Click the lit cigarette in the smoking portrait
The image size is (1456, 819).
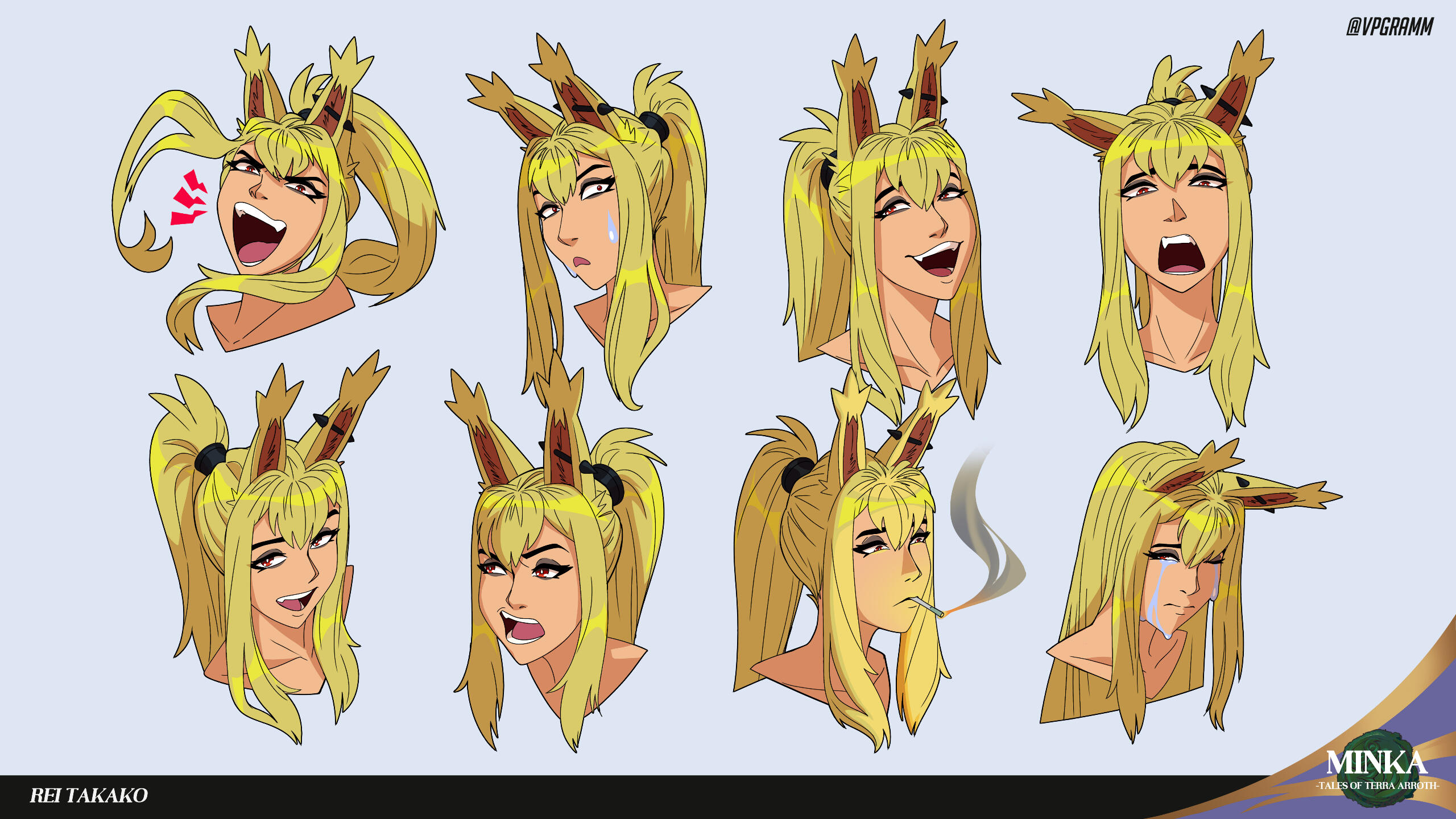coord(927,606)
